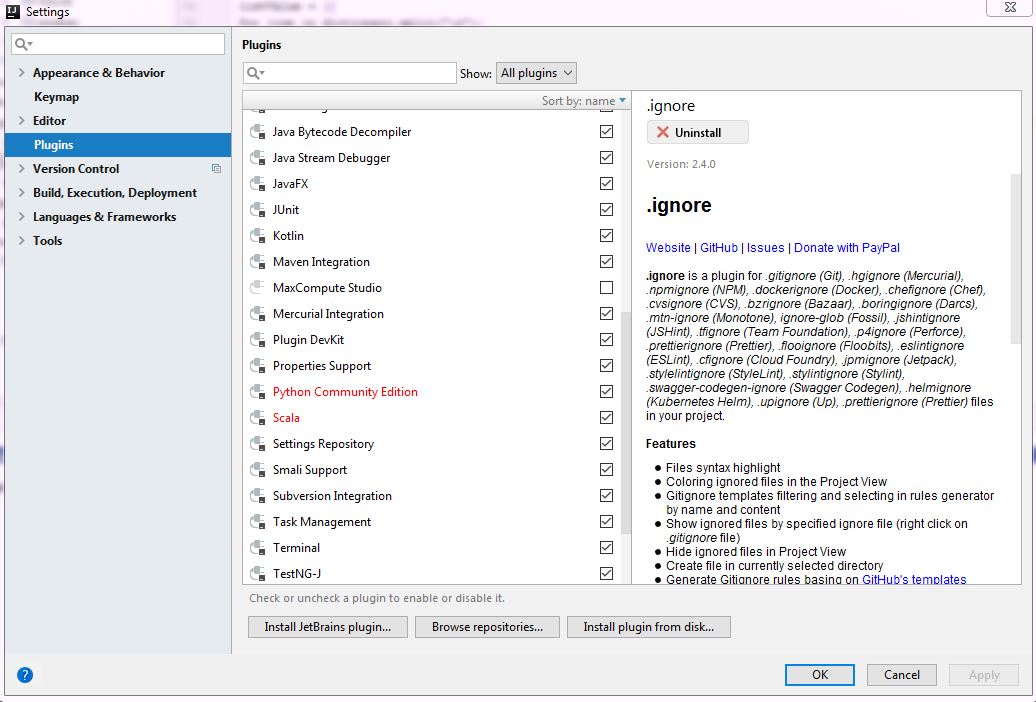Uncheck the Terminal plugin checkbox
This screenshot has height=702, width=1036.
(x=606, y=547)
